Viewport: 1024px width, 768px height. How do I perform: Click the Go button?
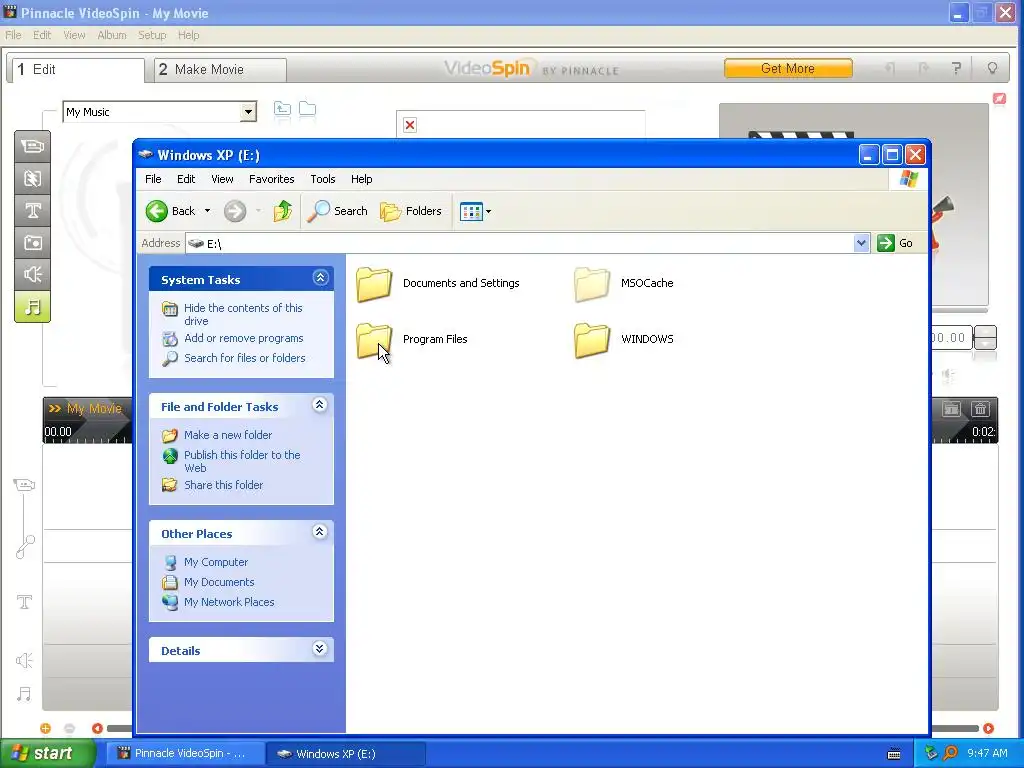[x=895, y=243]
